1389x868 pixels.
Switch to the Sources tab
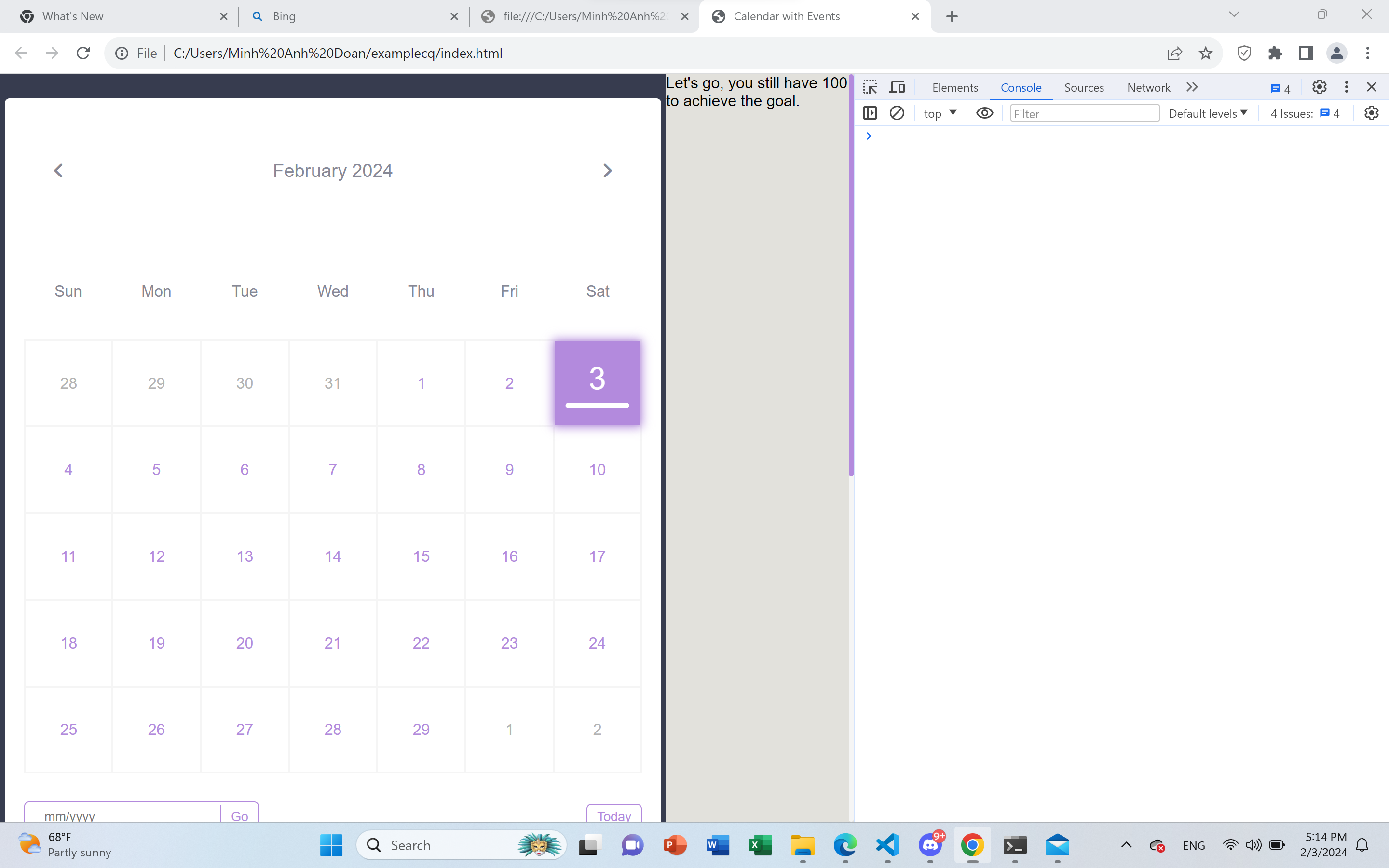[x=1084, y=87]
